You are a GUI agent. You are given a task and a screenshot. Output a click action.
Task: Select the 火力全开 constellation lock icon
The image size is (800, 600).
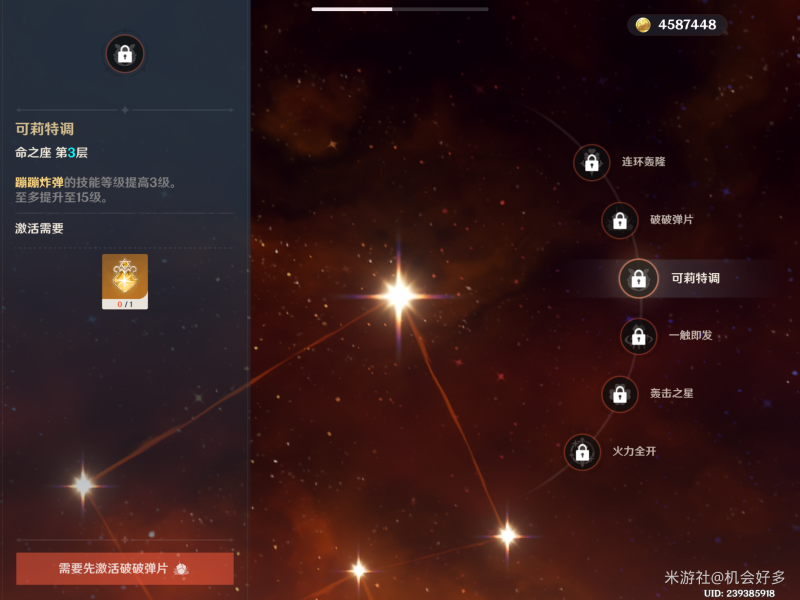click(x=582, y=452)
